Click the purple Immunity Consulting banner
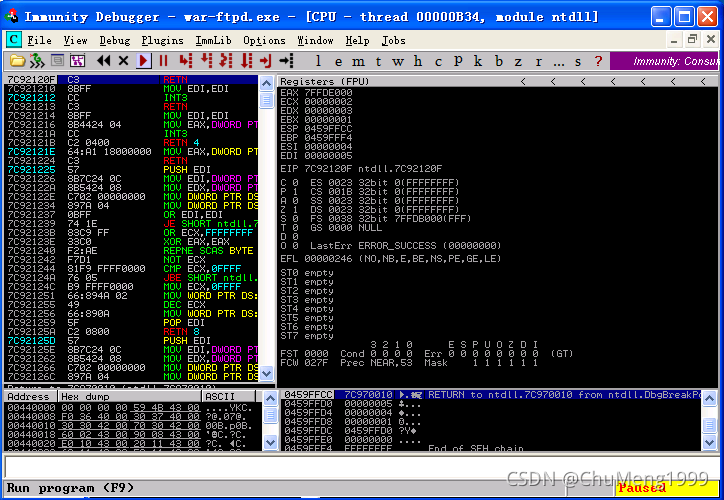This screenshot has width=724, height=500. [x=665, y=61]
